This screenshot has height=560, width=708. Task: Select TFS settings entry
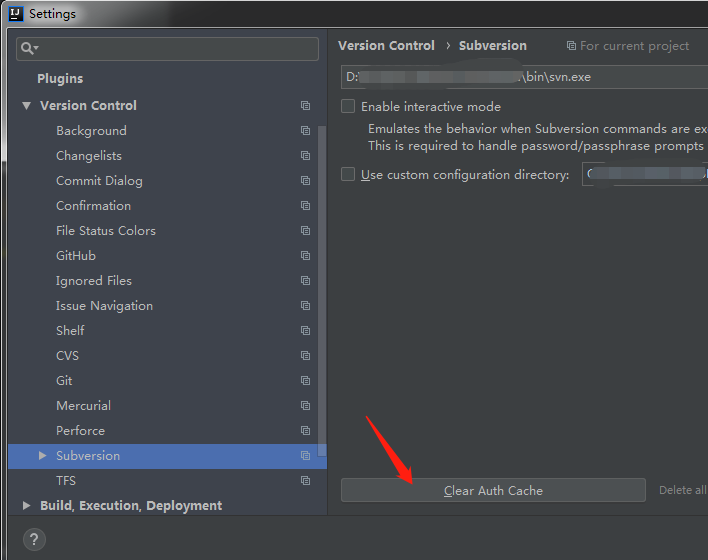(66, 481)
